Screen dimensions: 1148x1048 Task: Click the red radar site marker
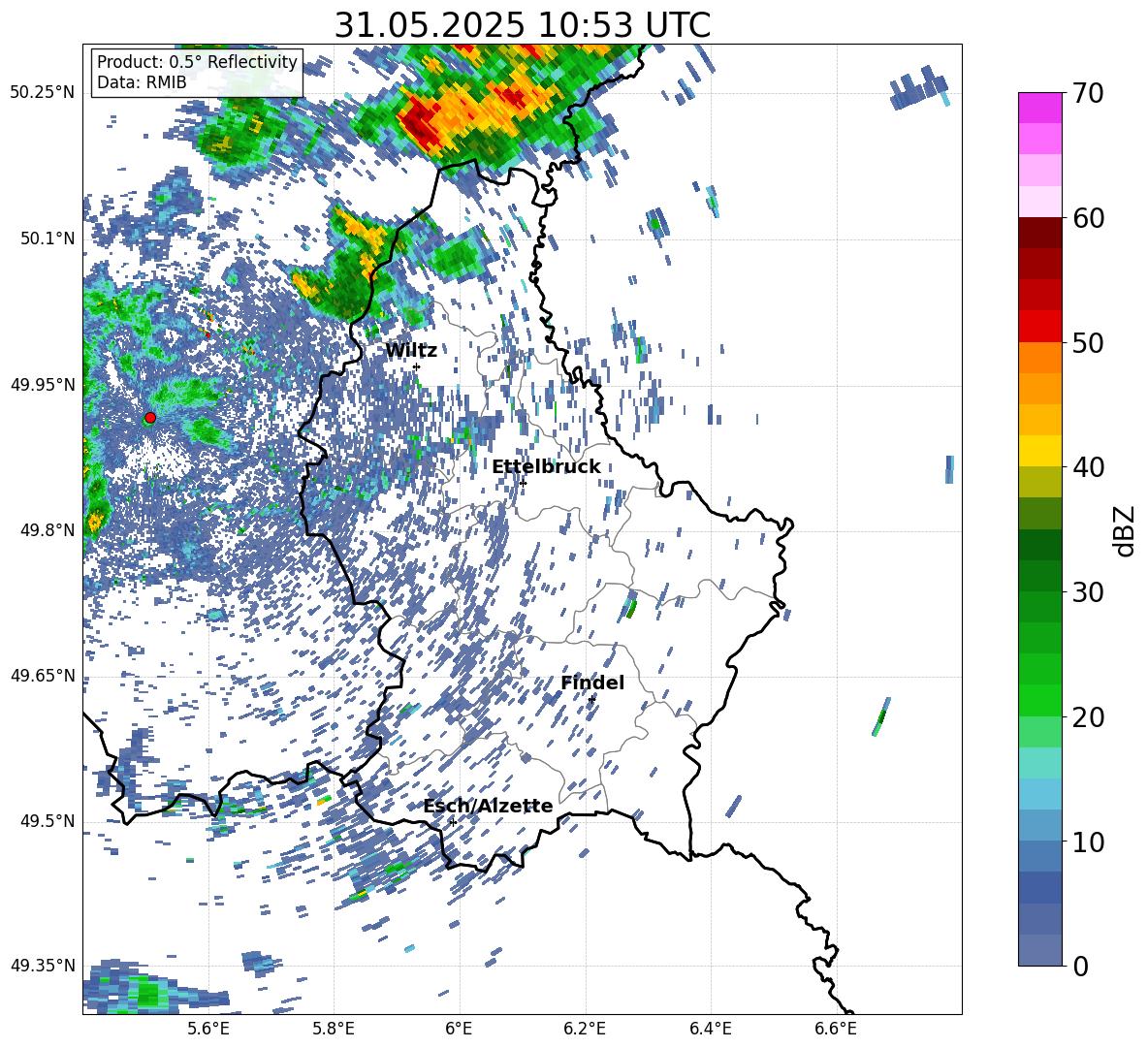click(x=150, y=418)
